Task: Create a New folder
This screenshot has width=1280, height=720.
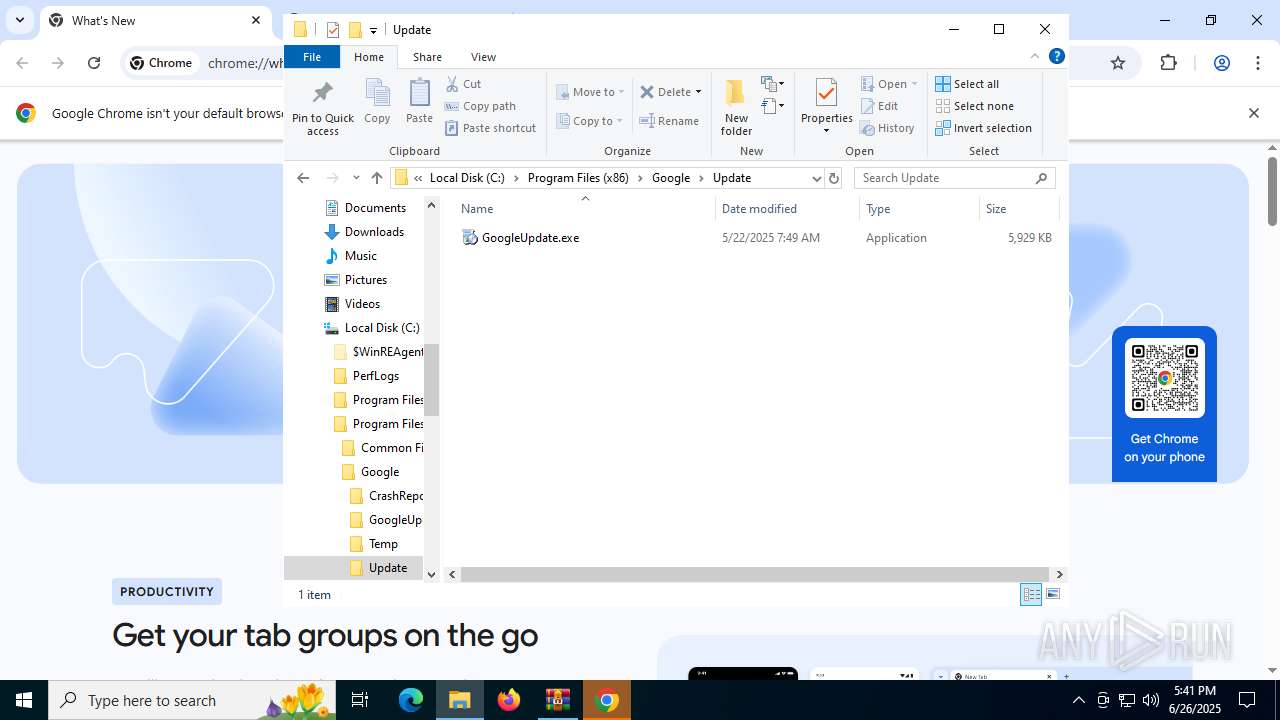Action: (736, 108)
